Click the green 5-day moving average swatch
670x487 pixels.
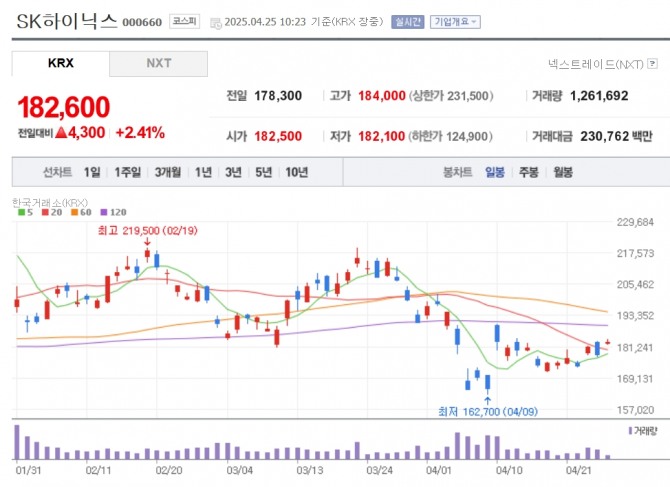point(21,212)
